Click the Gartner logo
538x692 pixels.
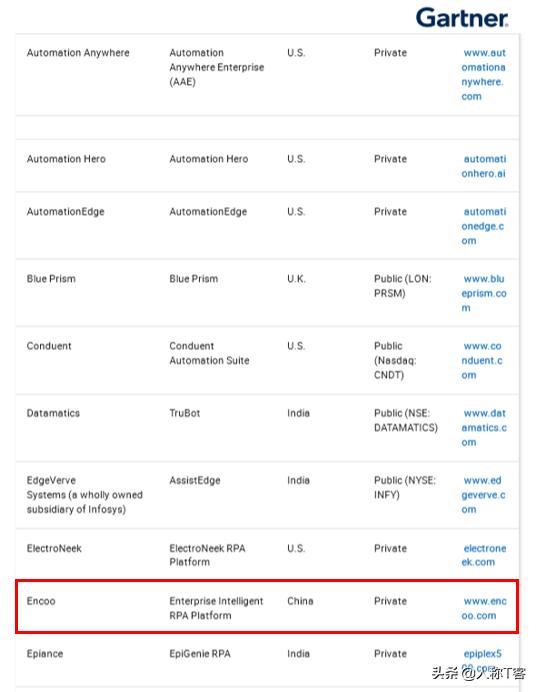coord(462,18)
